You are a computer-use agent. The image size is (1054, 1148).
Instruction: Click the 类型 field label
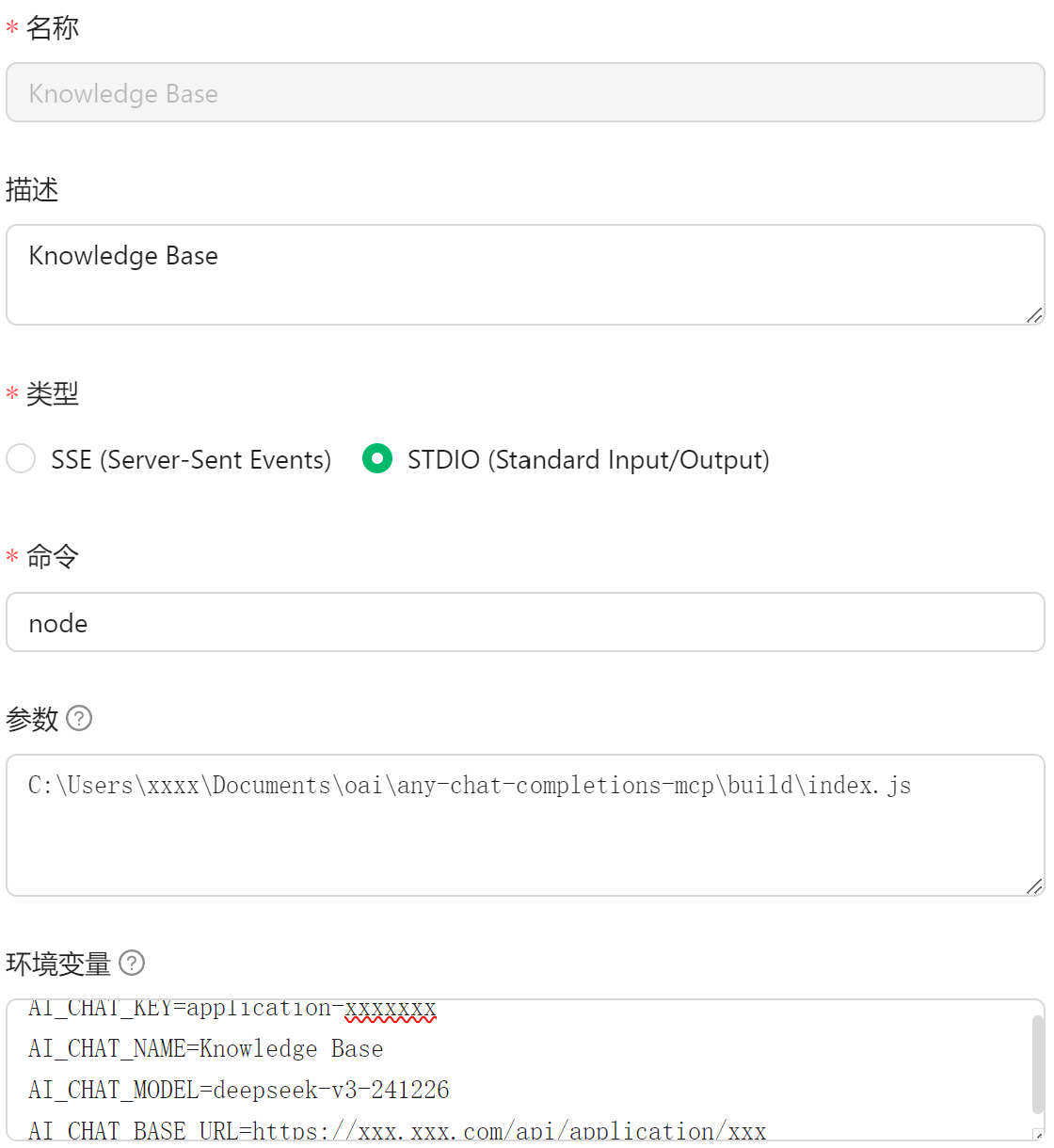coord(53,393)
